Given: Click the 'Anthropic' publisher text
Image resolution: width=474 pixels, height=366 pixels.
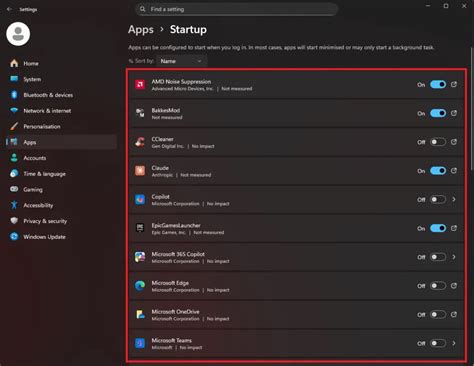Looking at the screenshot, I should [x=162, y=175].
